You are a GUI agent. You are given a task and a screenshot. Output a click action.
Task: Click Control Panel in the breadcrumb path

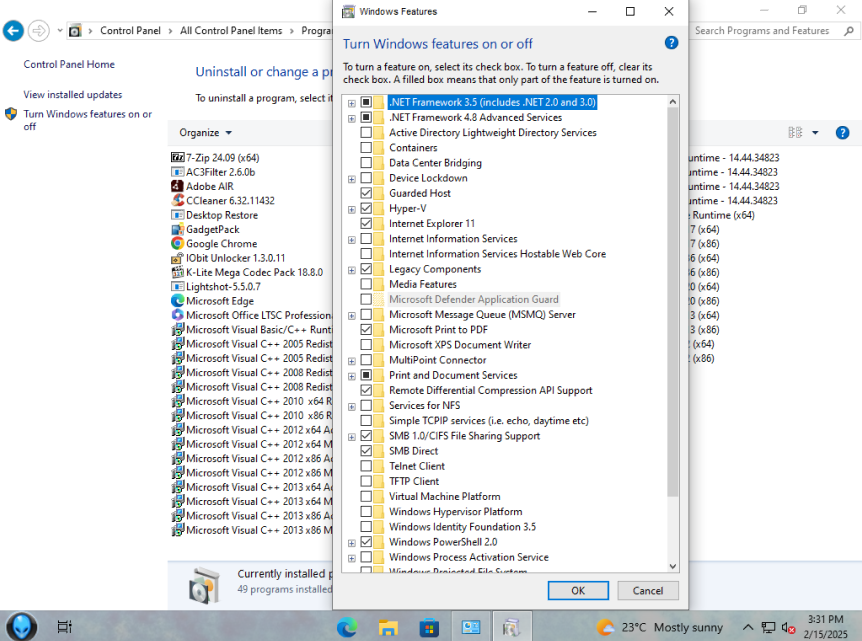[x=130, y=31]
